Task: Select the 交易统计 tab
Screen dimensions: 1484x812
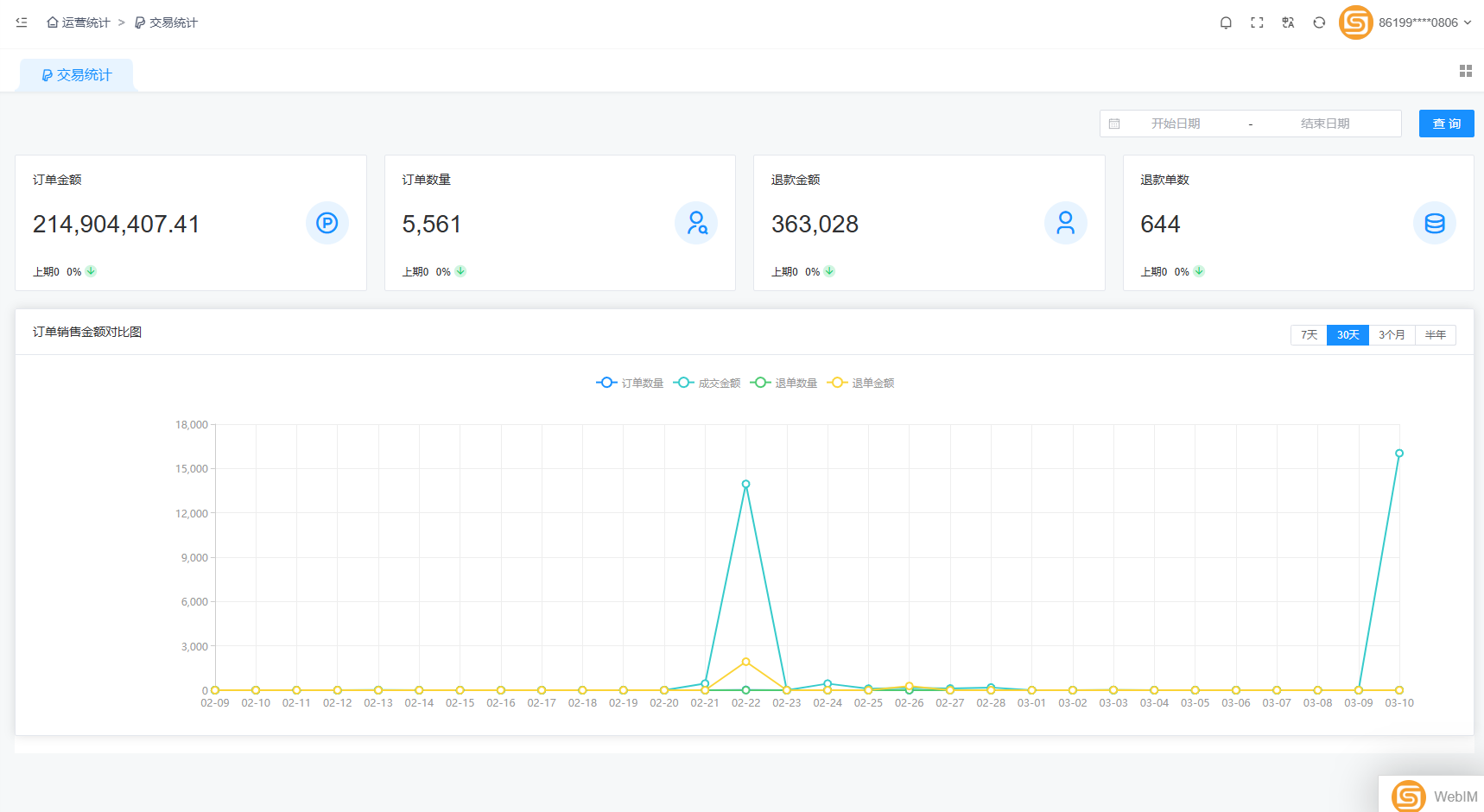Action: point(77,75)
